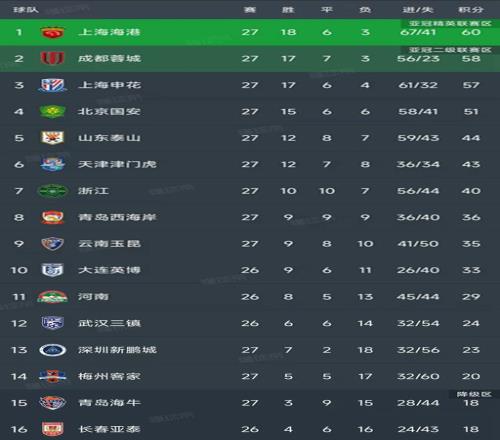
Task: Open the 大连英博 team name
Action: point(109,270)
